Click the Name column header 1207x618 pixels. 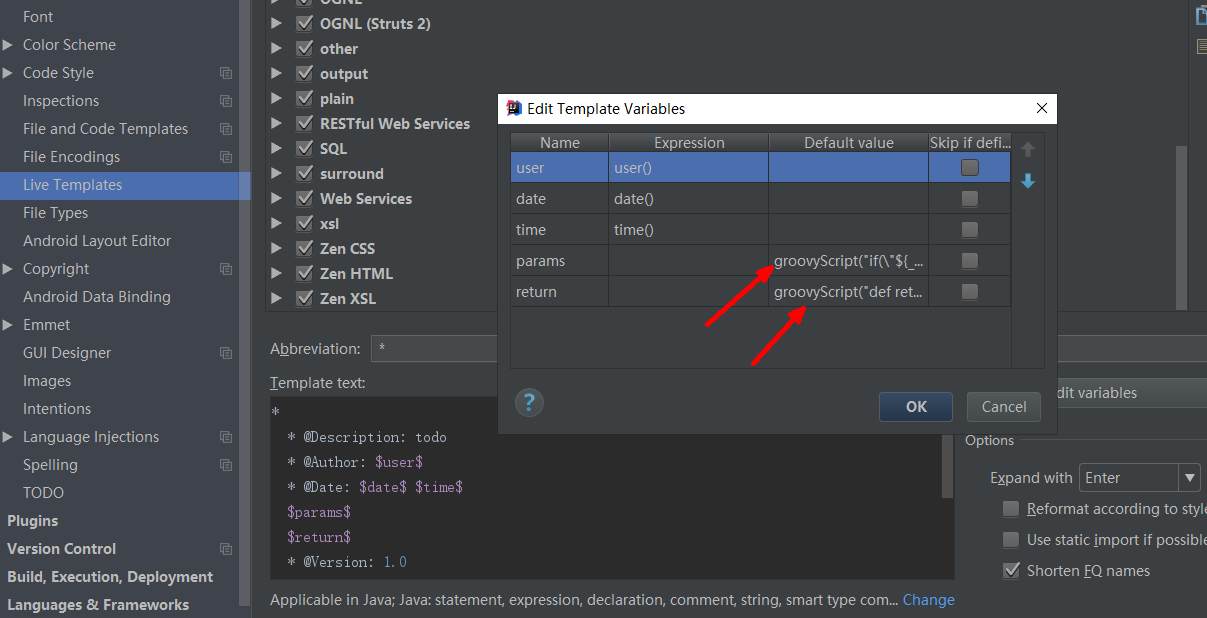[x=560, y=143]
